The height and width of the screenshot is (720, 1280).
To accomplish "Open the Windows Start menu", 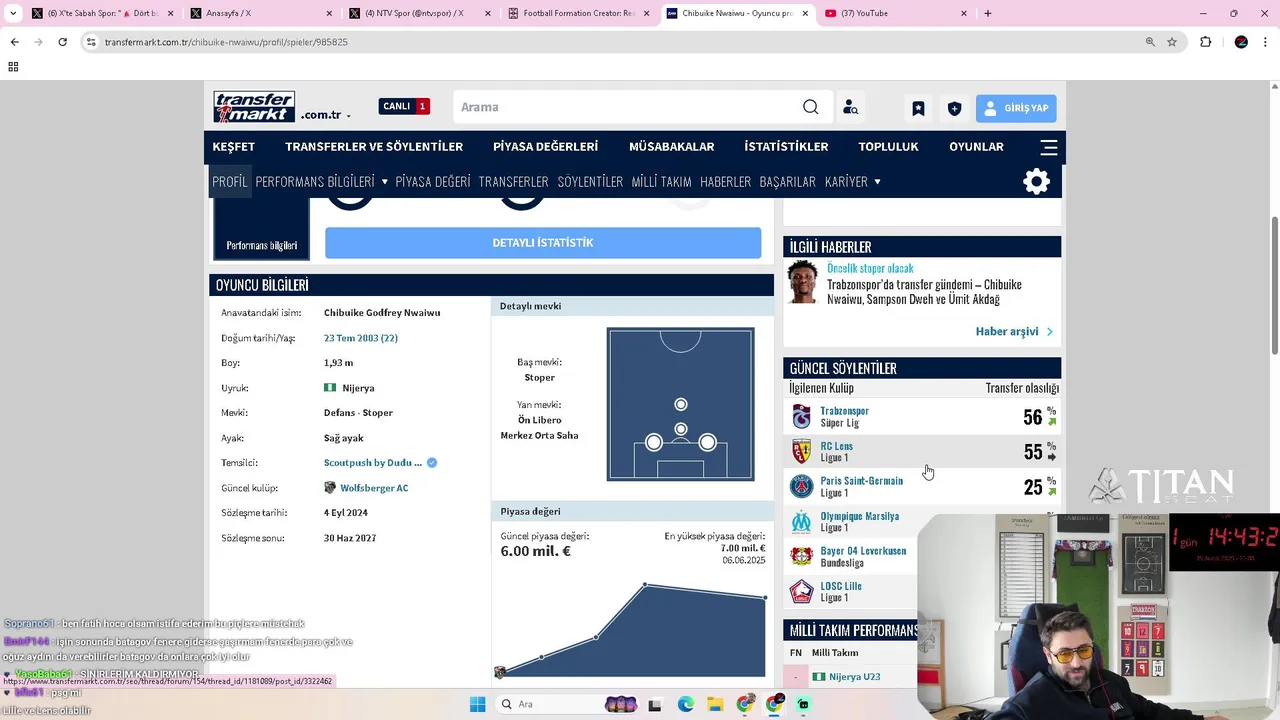I will pos(478,704).
